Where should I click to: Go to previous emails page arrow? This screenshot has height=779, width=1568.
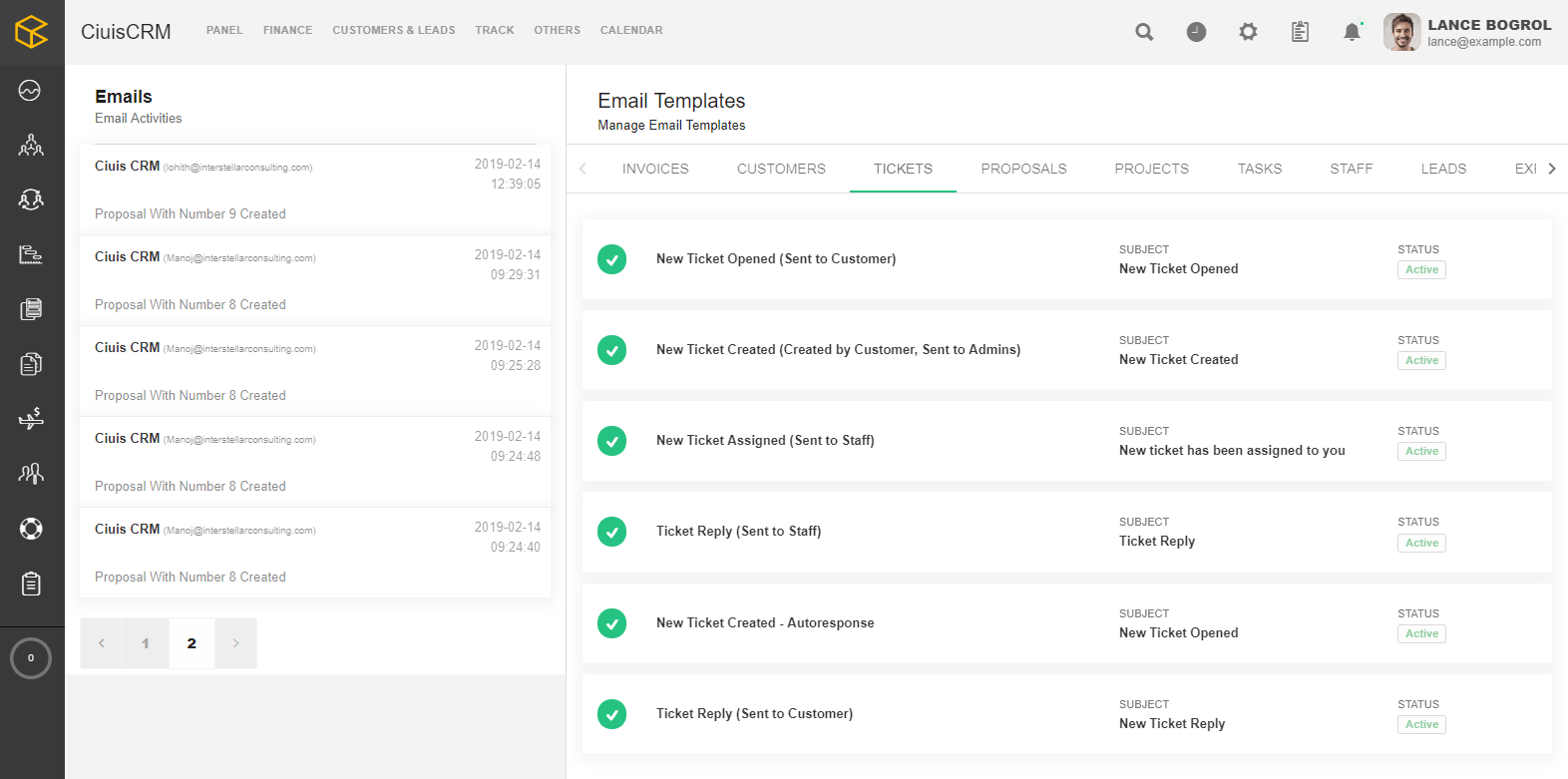tap(101, 643)
